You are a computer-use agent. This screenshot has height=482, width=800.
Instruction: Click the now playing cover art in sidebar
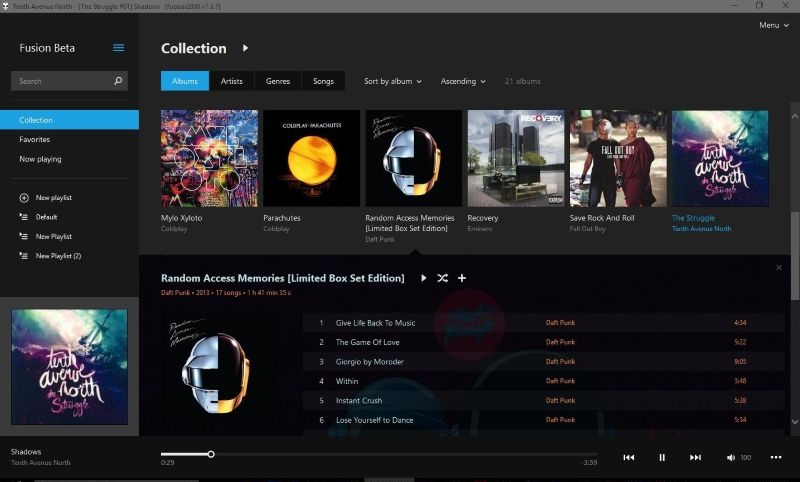coord(69,367)
